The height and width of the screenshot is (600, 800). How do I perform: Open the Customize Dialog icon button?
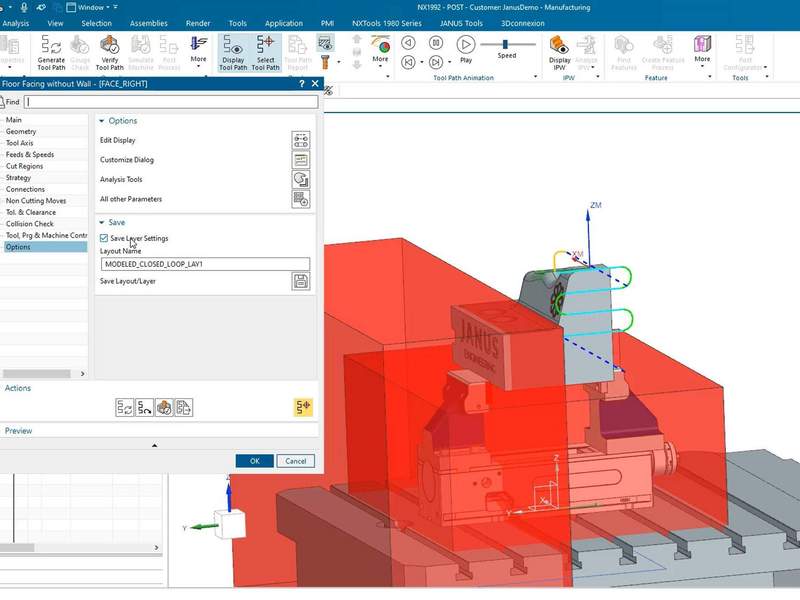tap(301, 160)
